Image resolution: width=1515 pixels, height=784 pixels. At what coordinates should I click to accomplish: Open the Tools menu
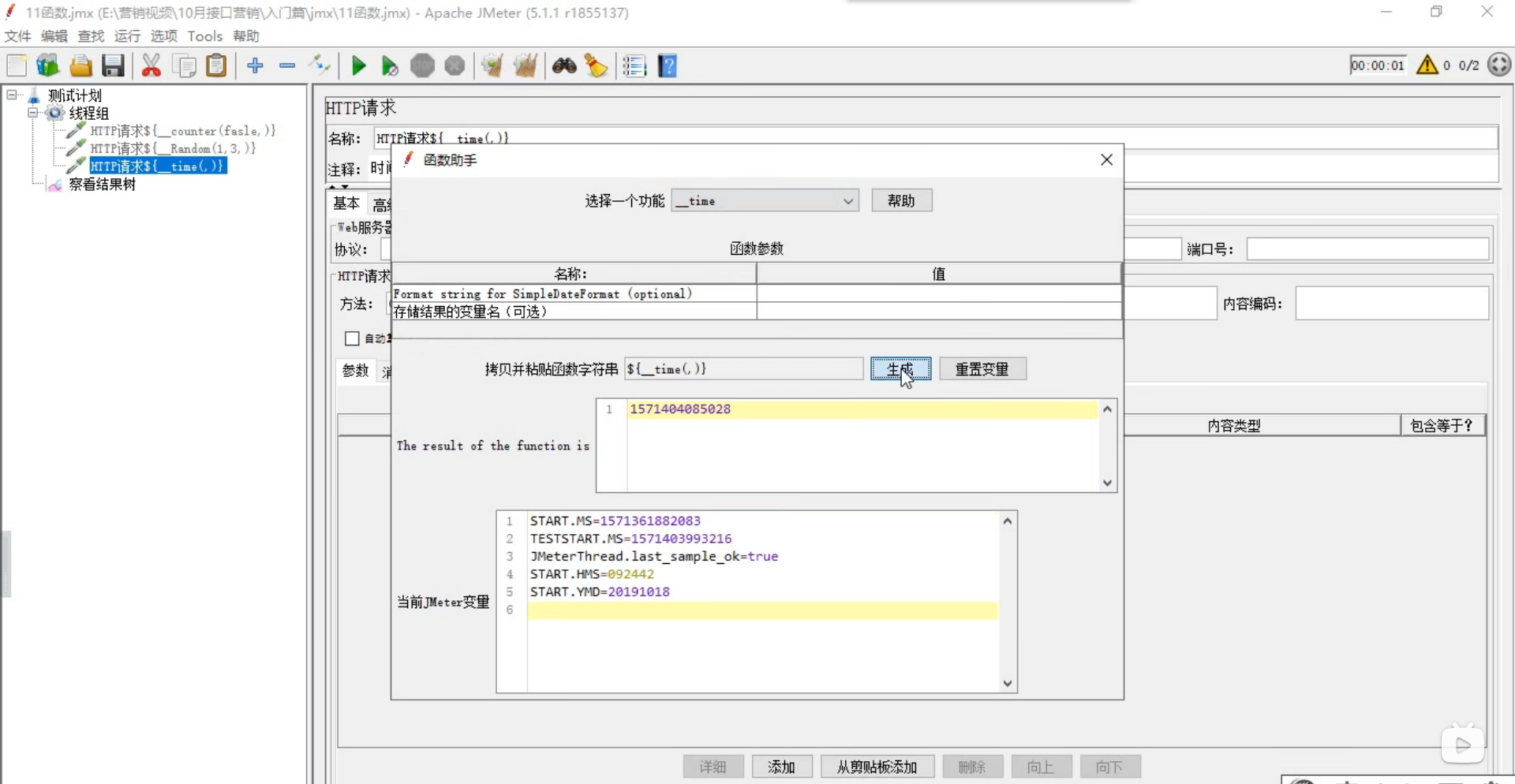pyautogui.click(x=205, y=36)
